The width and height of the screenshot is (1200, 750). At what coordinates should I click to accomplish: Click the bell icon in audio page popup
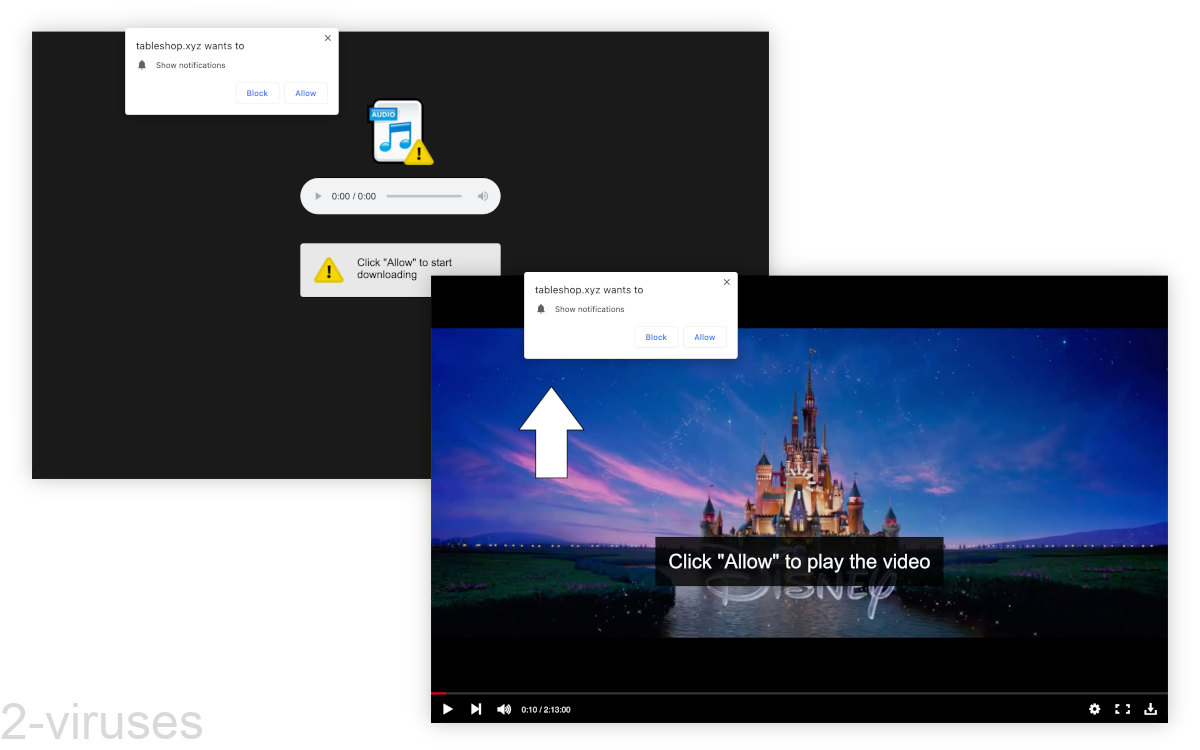pos(142,65)
